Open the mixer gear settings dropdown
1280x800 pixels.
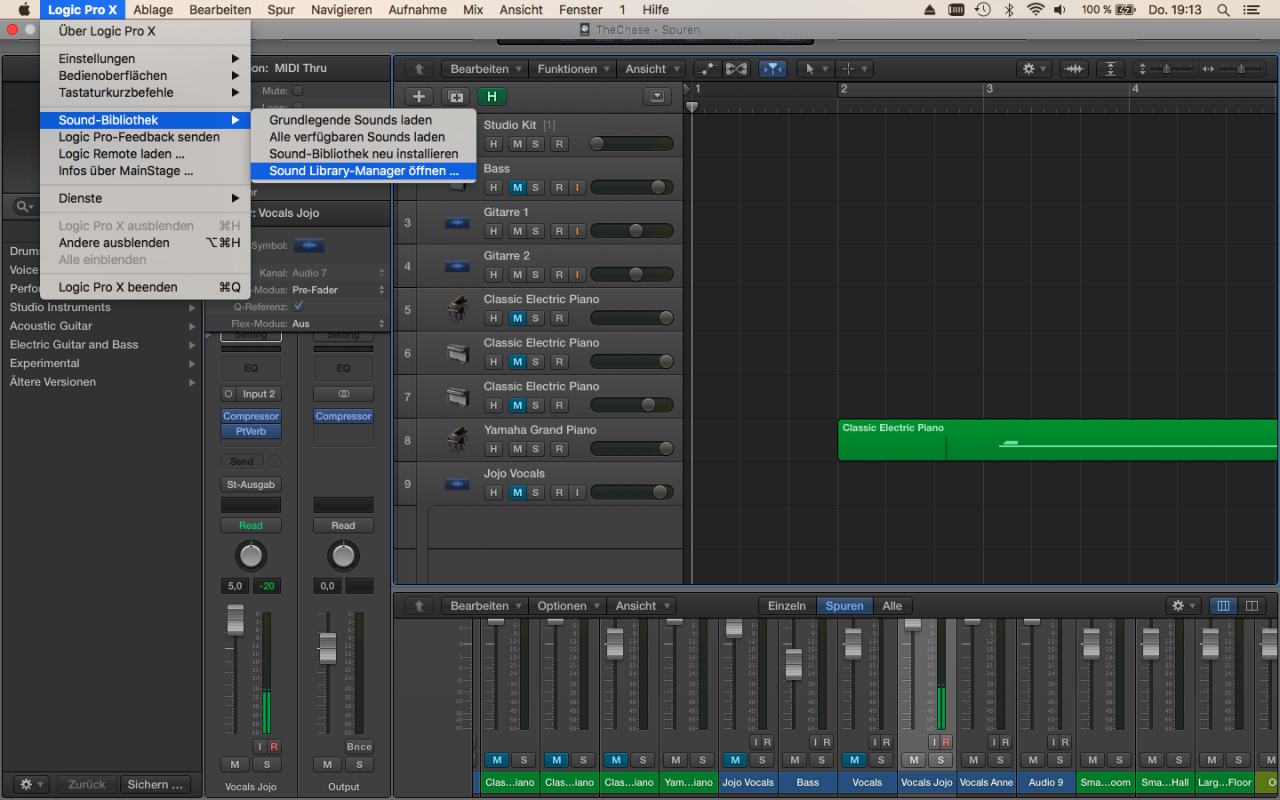tap(1182, 606)
